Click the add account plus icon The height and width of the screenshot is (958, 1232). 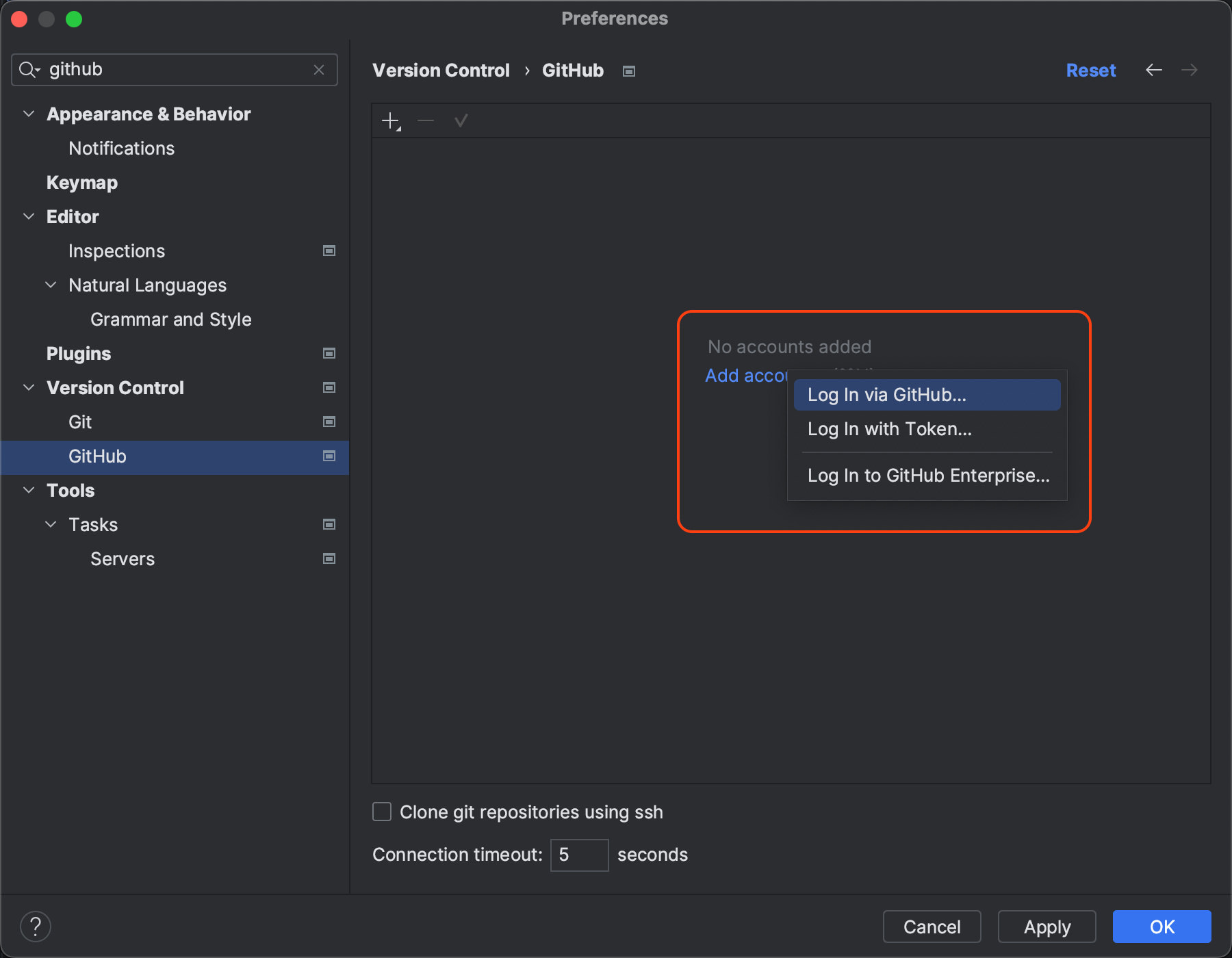(391, 121)
